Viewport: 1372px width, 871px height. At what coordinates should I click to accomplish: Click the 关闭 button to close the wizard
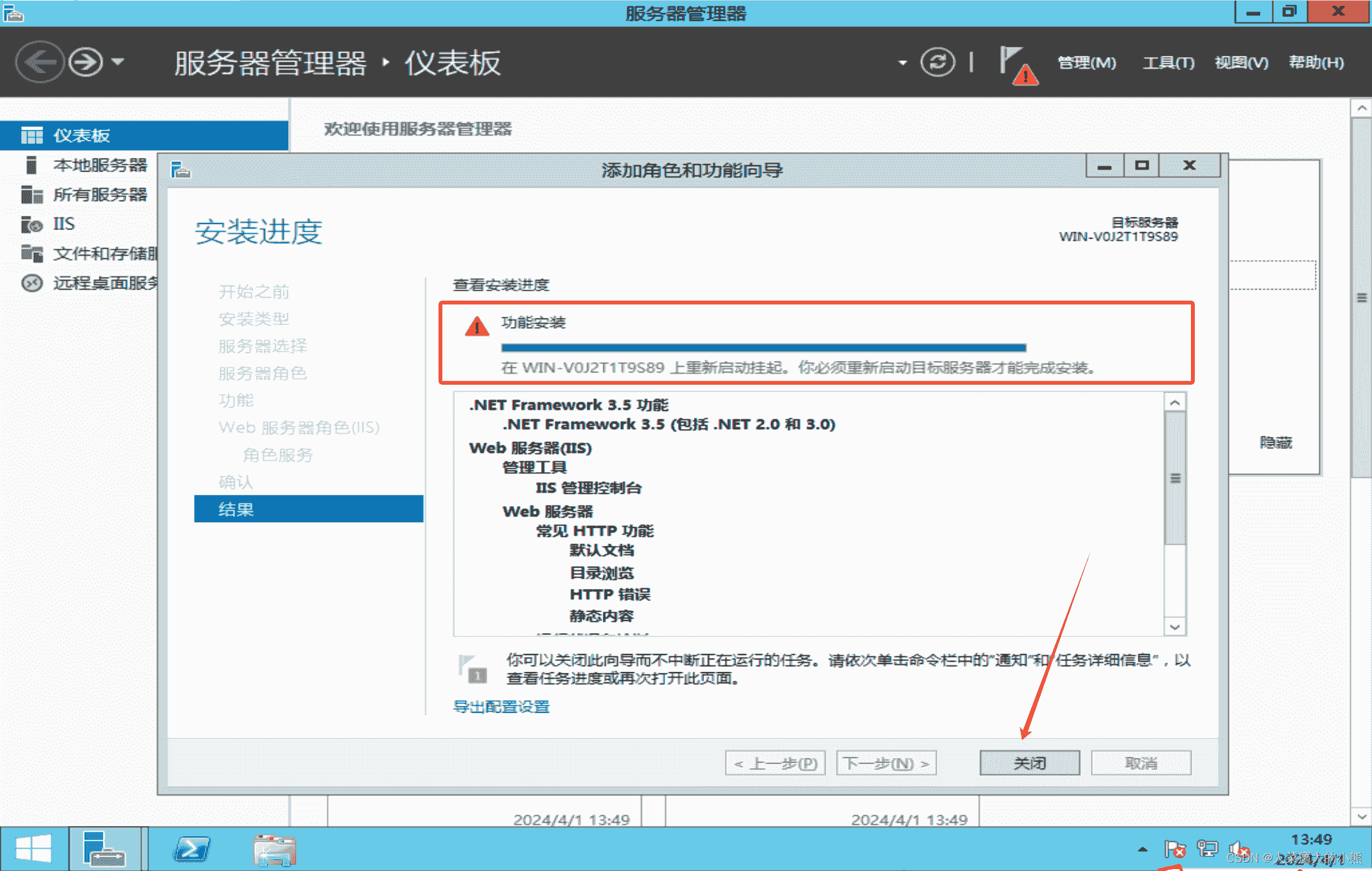click(1029, 762)
